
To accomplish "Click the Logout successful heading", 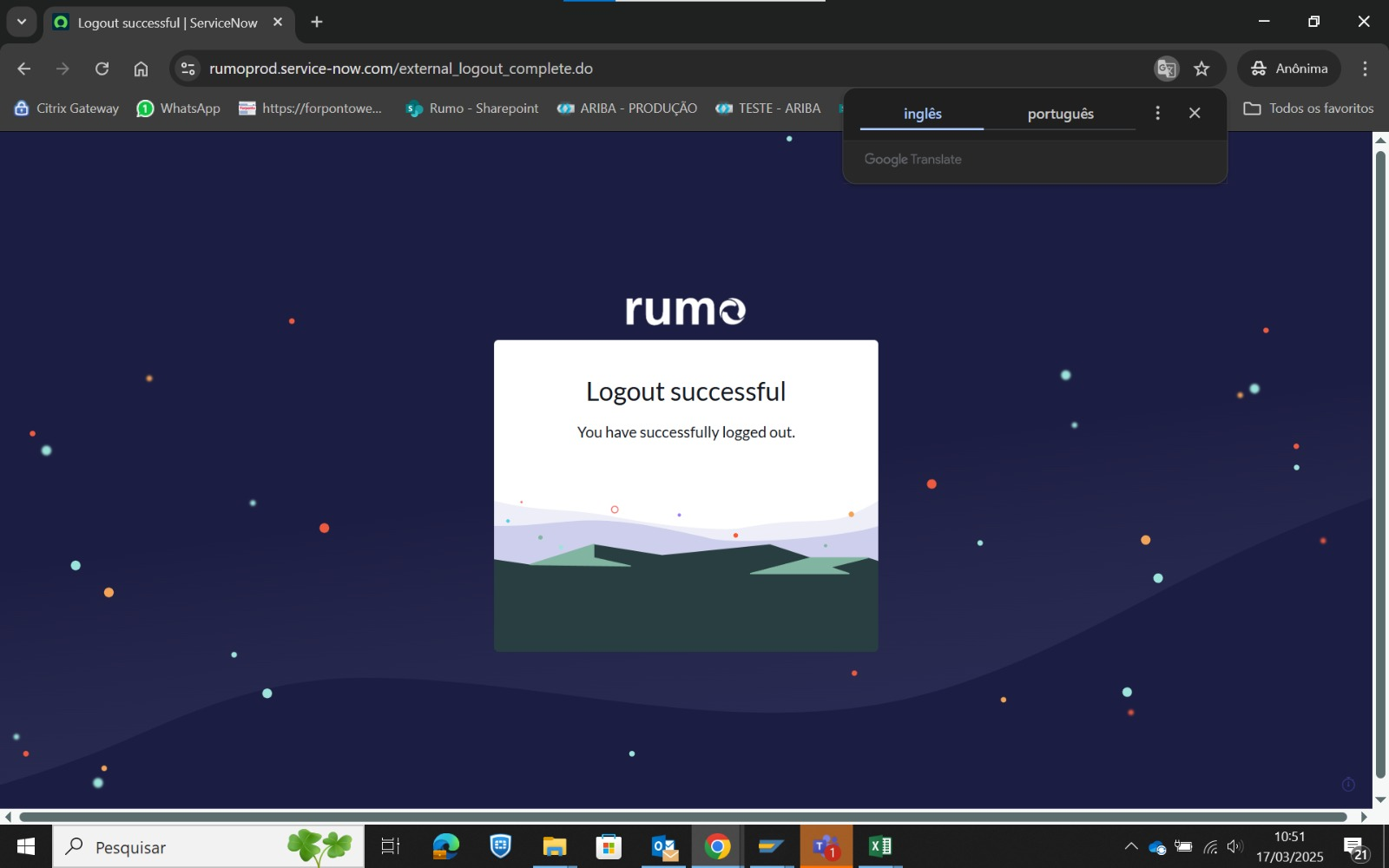I will [686, 391].
